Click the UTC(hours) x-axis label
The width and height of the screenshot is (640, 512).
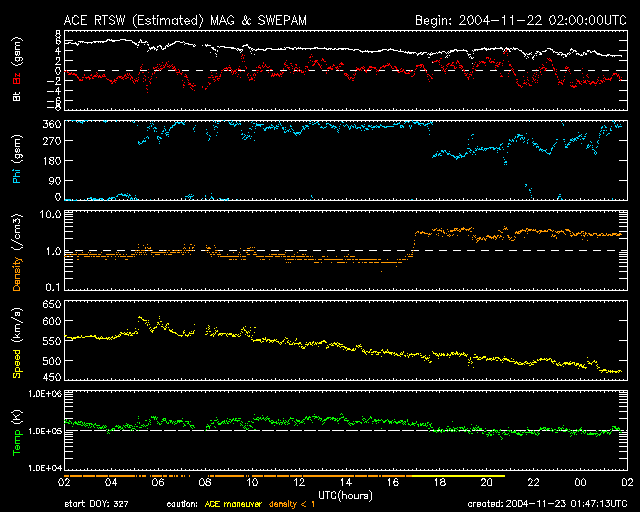[x=345, y=494]
